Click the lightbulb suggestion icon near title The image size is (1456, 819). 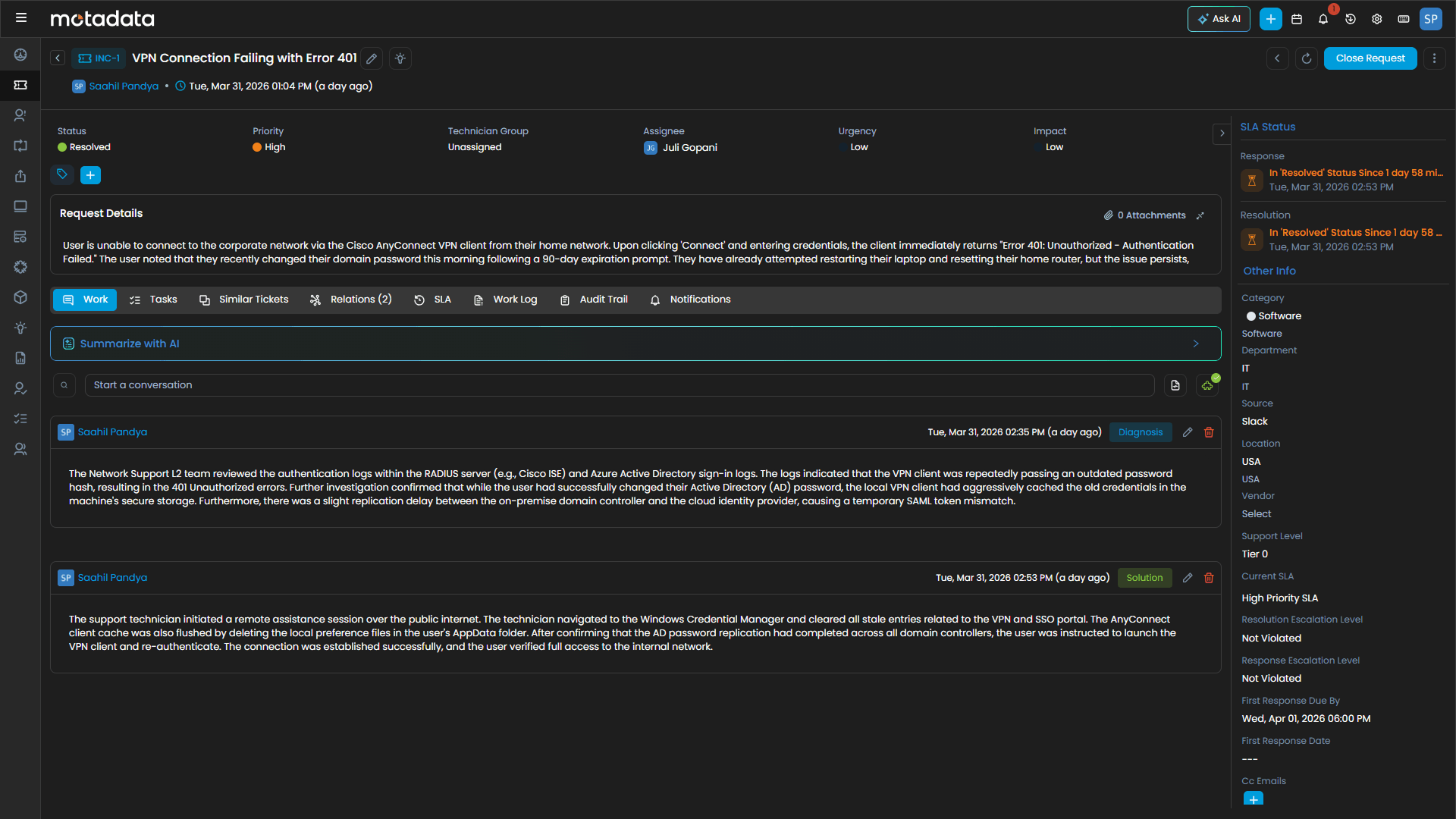click(x=400, y=58)
